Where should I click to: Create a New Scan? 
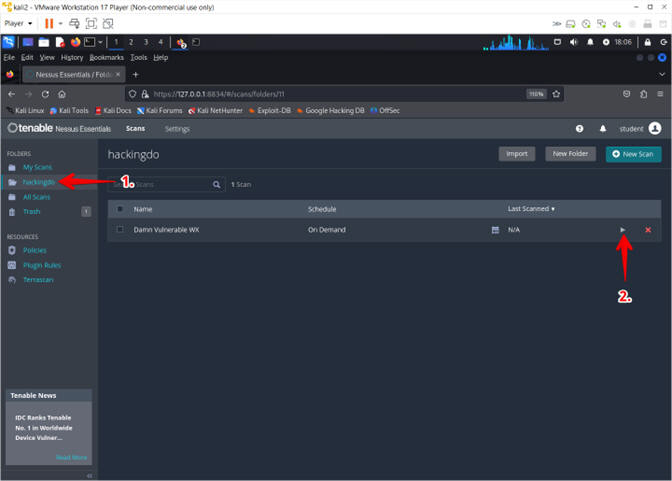[x=633, y=154]
